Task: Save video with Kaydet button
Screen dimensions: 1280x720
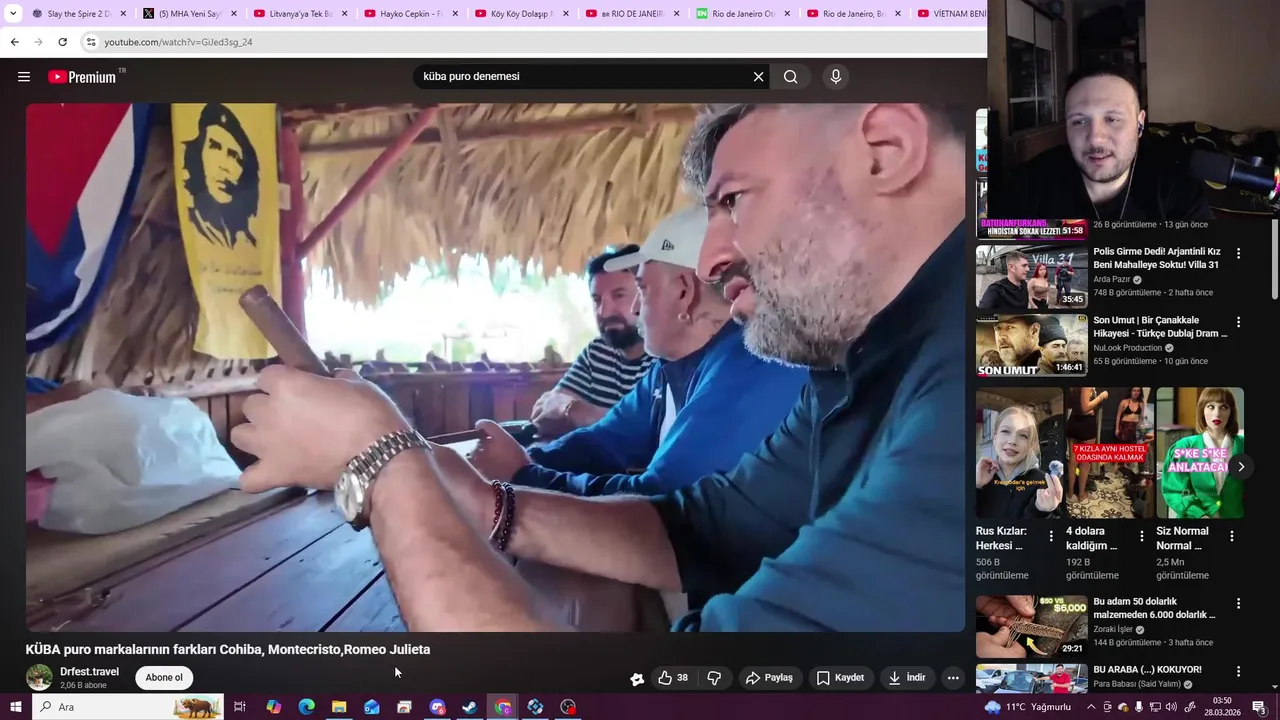Action: (840, 678)
